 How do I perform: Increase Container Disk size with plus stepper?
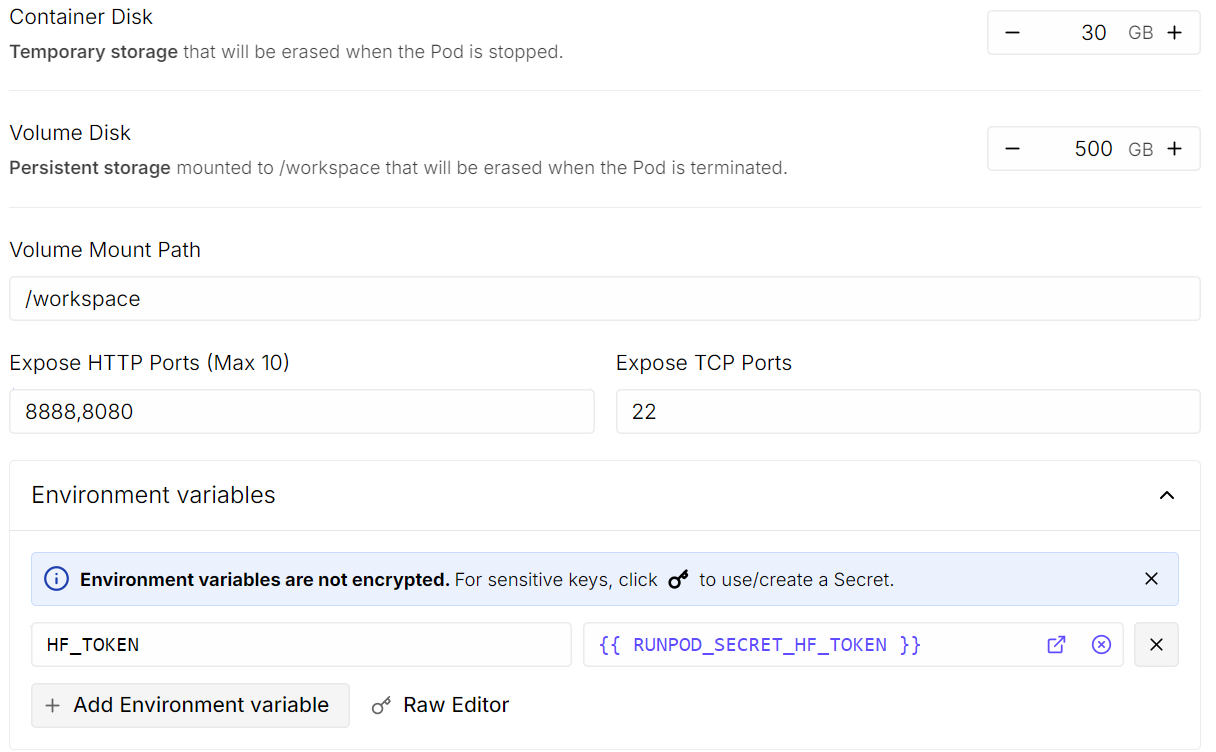1174,32
